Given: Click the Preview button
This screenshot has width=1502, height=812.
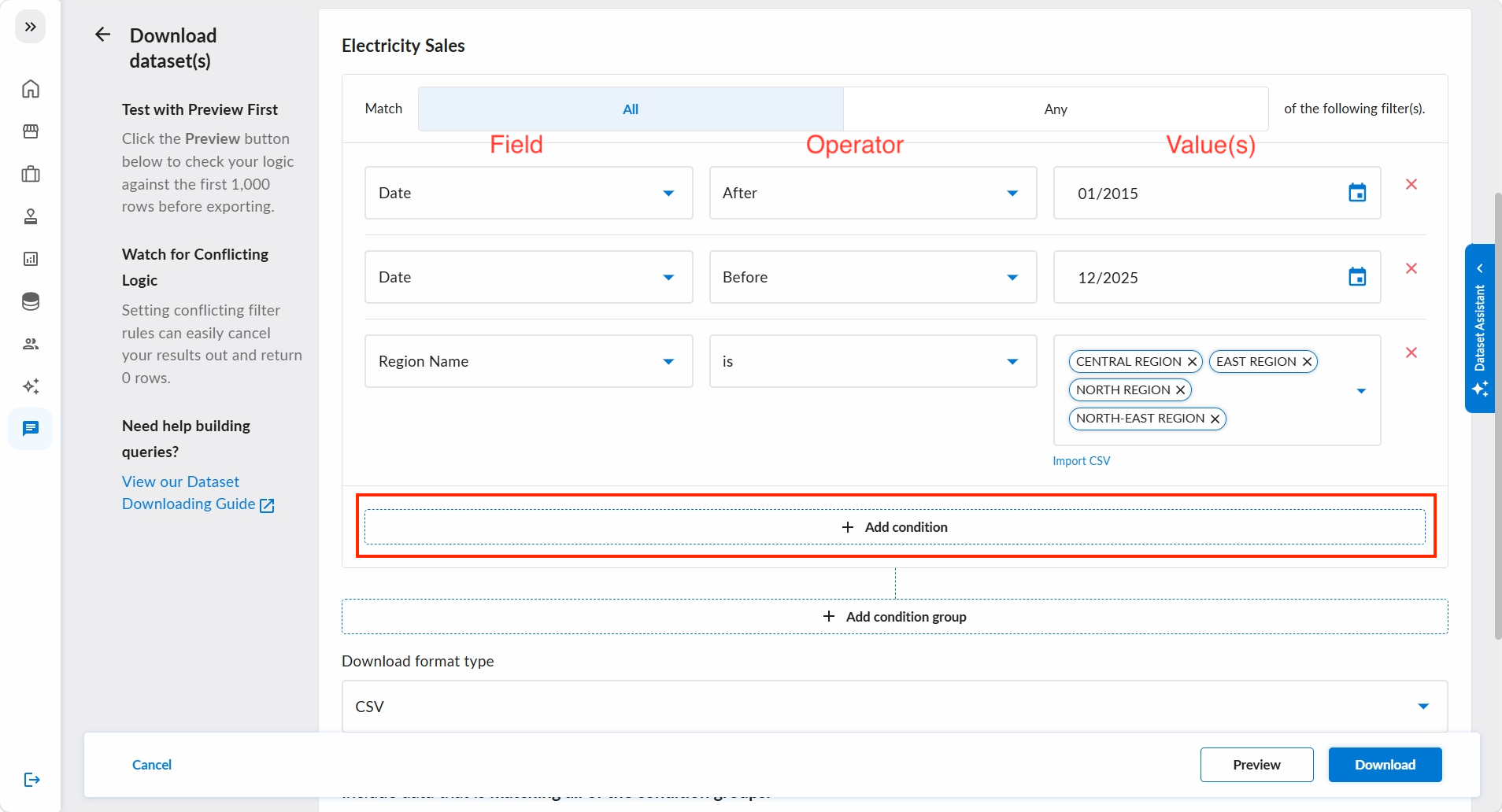Looking at the screenshot, I should click(x=1256, y=765).
